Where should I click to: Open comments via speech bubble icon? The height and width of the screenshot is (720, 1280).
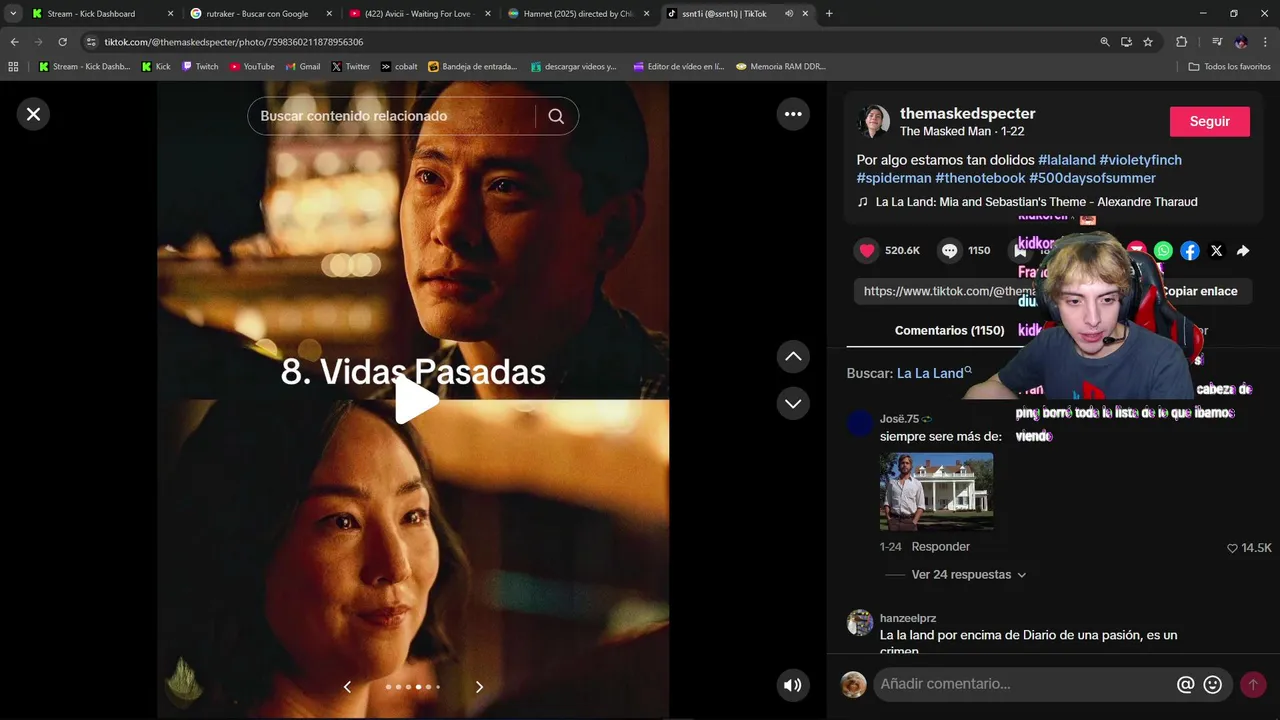950,251
